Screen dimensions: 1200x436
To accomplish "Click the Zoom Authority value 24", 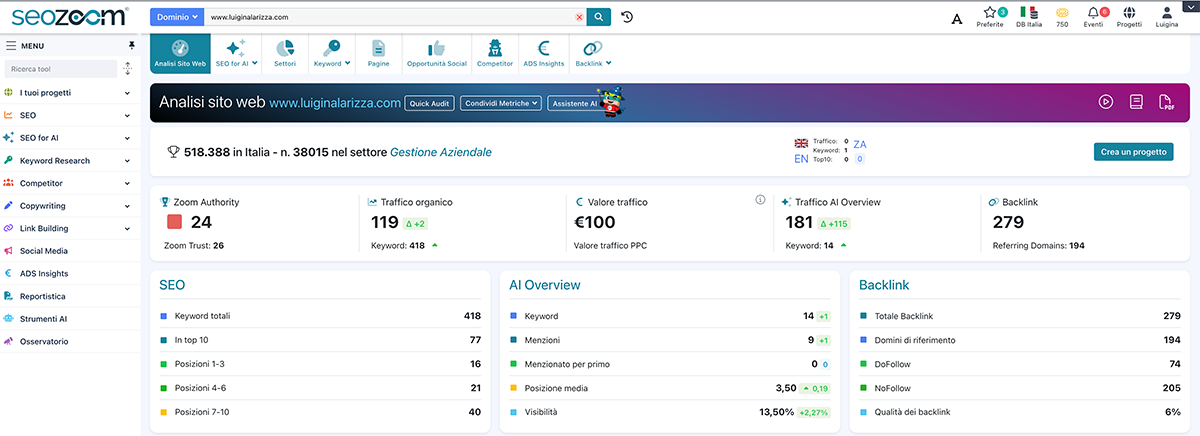I will click(x=201, y=223).
